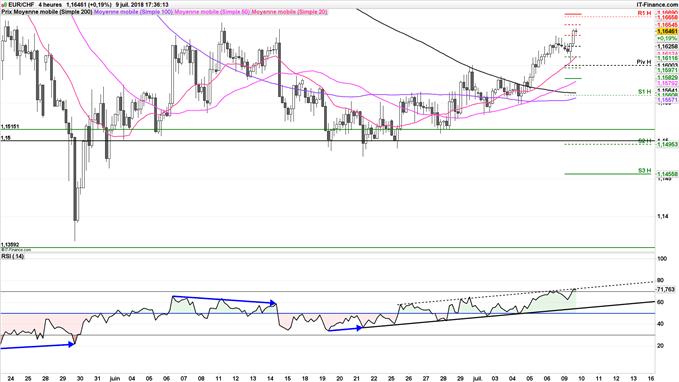Click the RSI scale value 20

660,346
